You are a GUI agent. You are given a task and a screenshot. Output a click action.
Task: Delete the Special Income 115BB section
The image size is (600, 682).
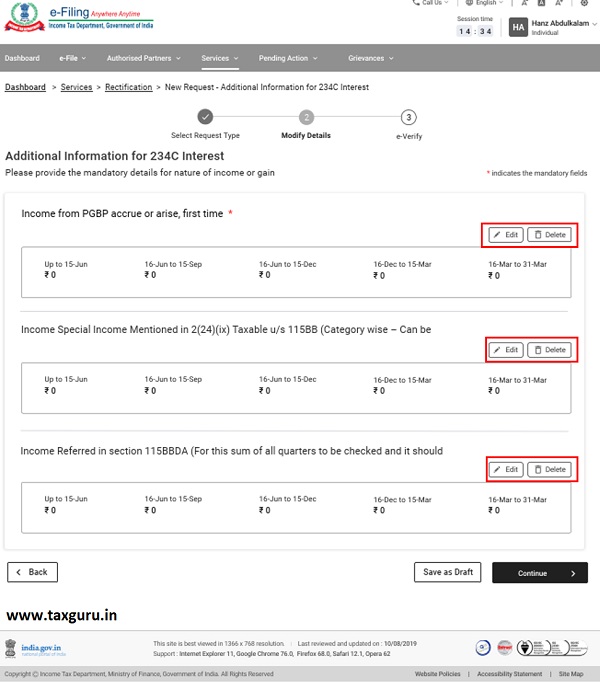[550, 350]
